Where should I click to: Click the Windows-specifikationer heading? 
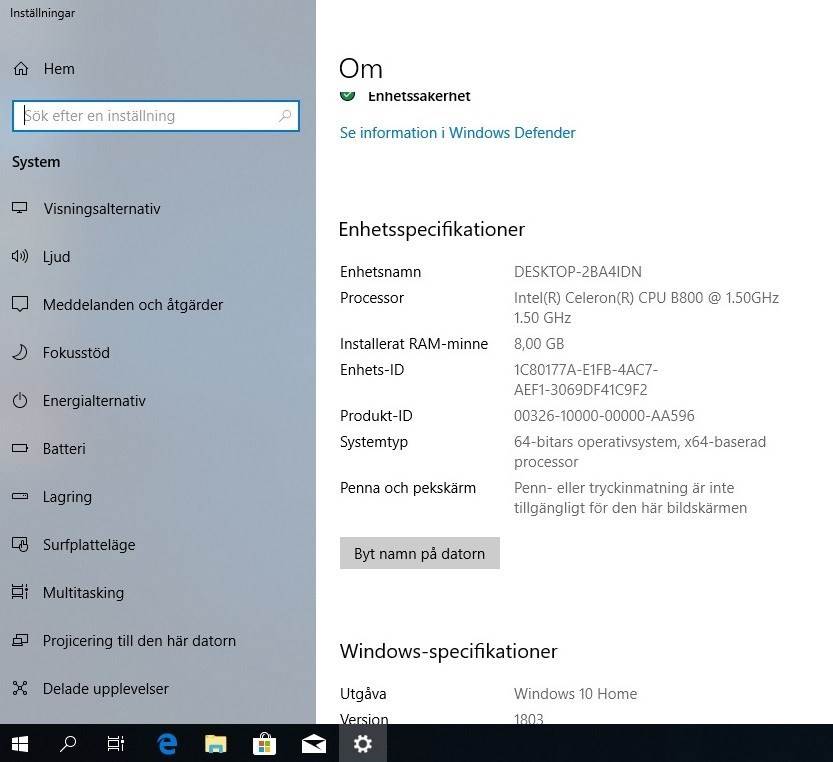(448, 651)
